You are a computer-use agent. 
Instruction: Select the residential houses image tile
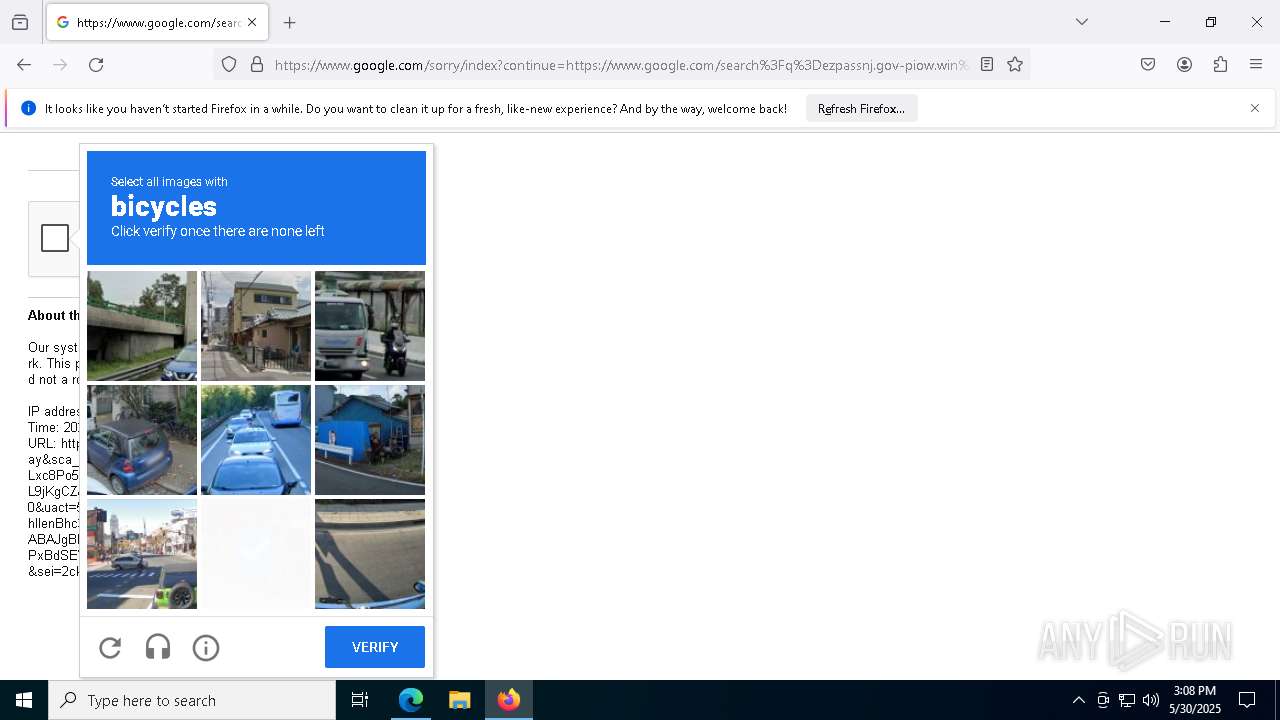[x=256, y=326]
